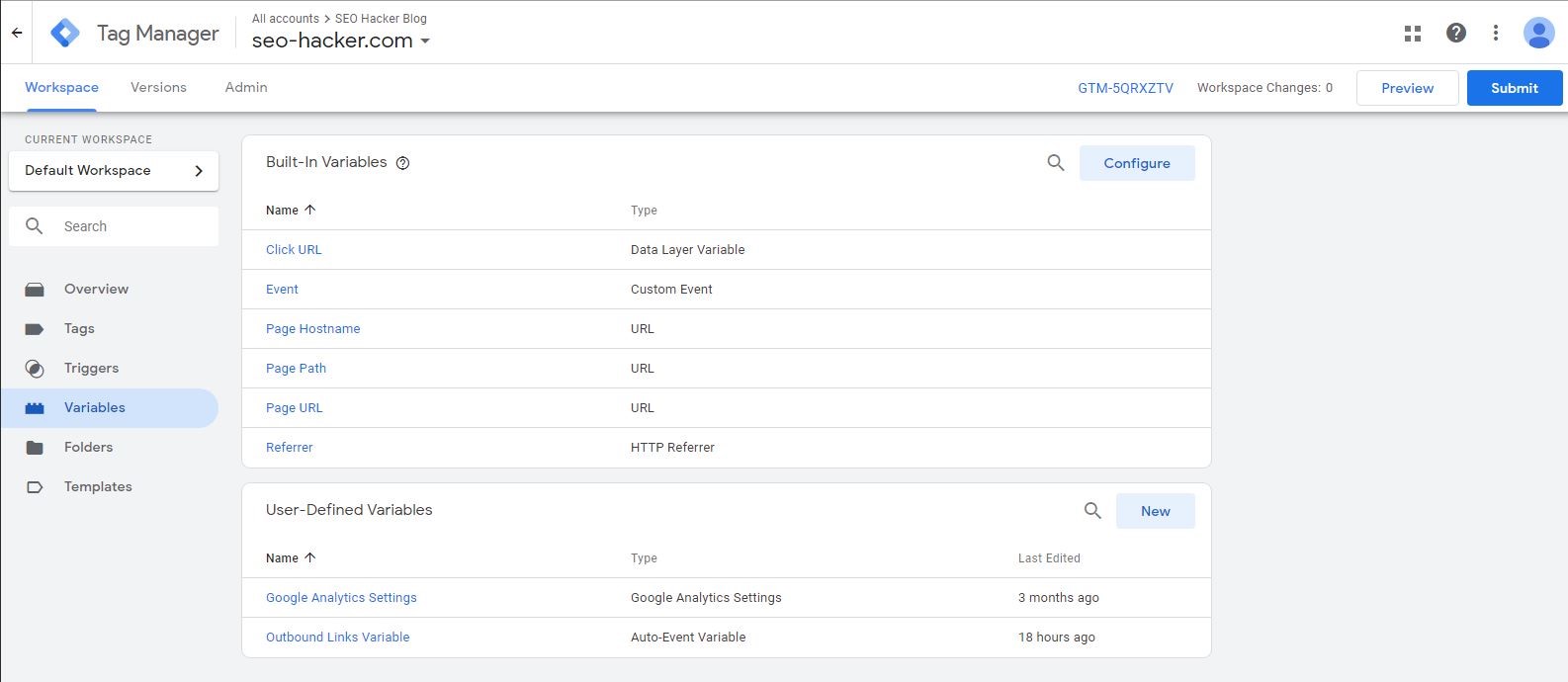Open the Google apps grid icon

(1412, 33)
